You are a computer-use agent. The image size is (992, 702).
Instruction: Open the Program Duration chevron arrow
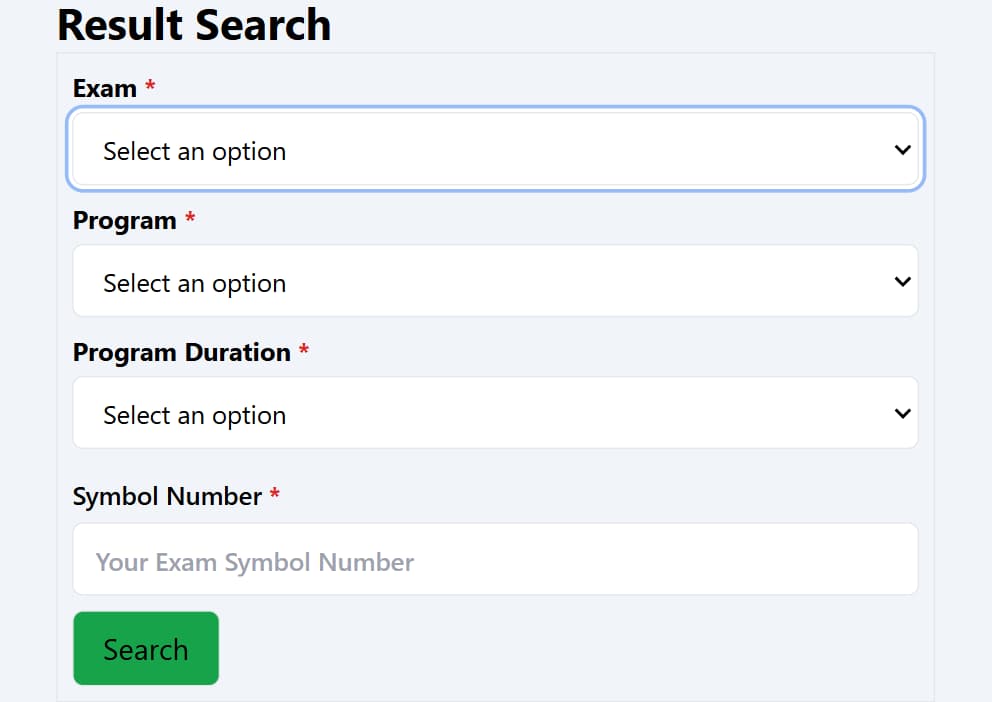(901, 413)
